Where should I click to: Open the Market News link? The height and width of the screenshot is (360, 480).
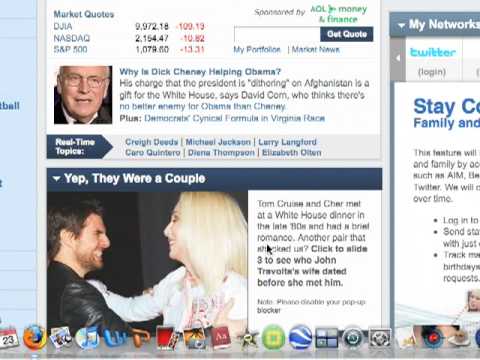(316, 50)
